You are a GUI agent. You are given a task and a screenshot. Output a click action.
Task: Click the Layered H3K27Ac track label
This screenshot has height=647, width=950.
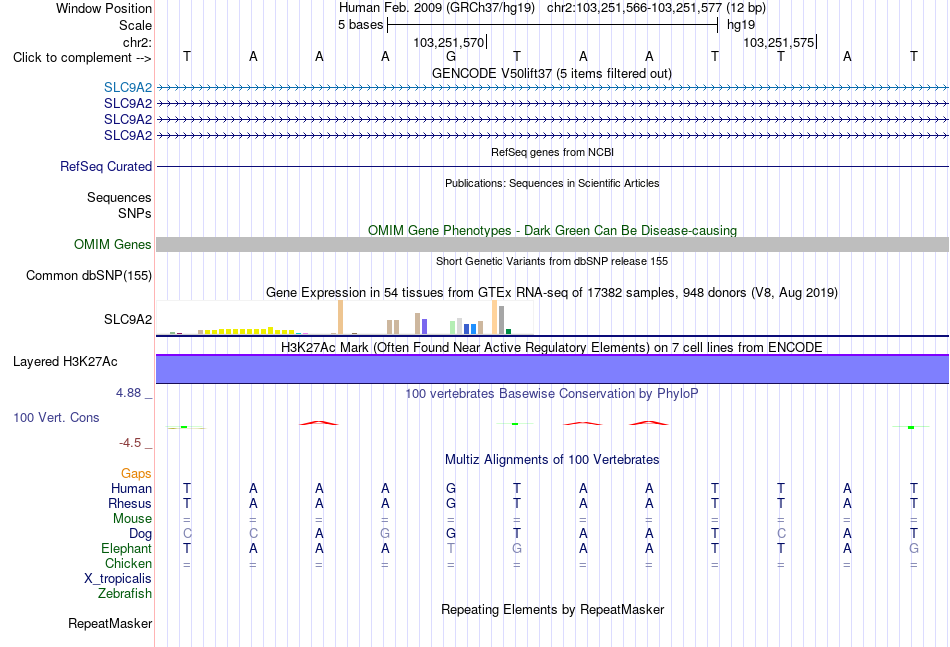(65, 362)
